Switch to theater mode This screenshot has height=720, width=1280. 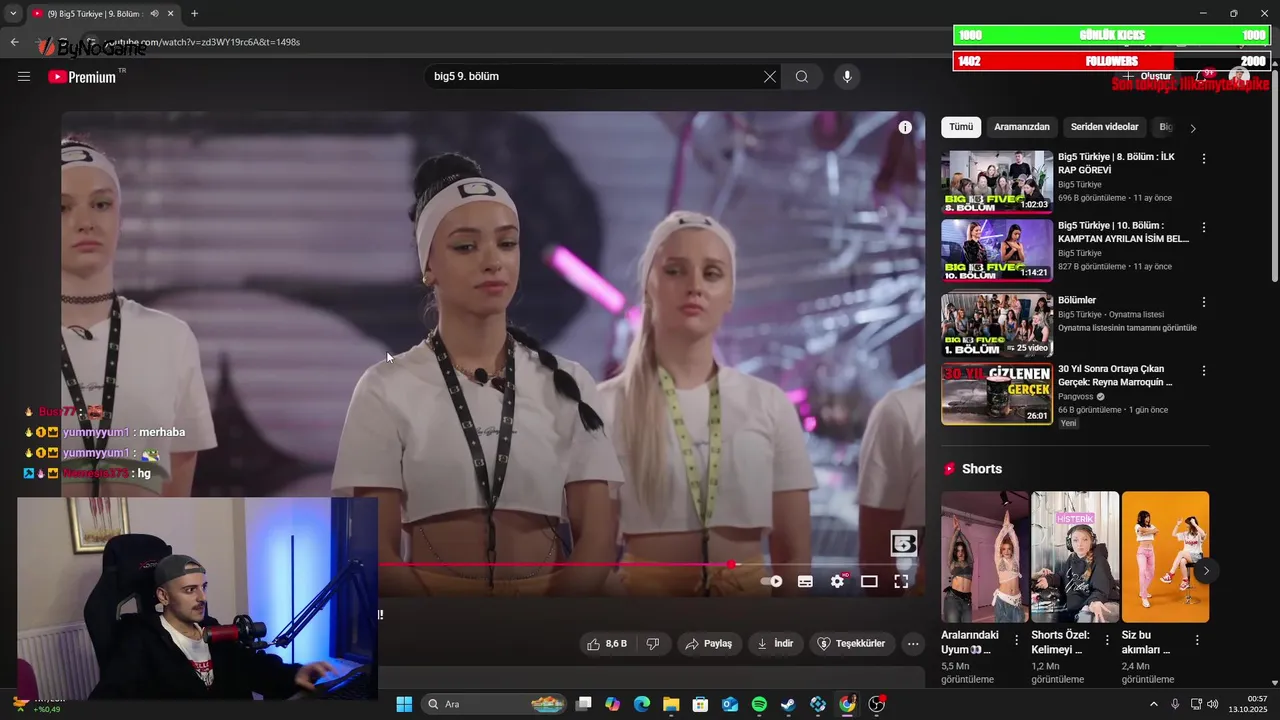869,581
